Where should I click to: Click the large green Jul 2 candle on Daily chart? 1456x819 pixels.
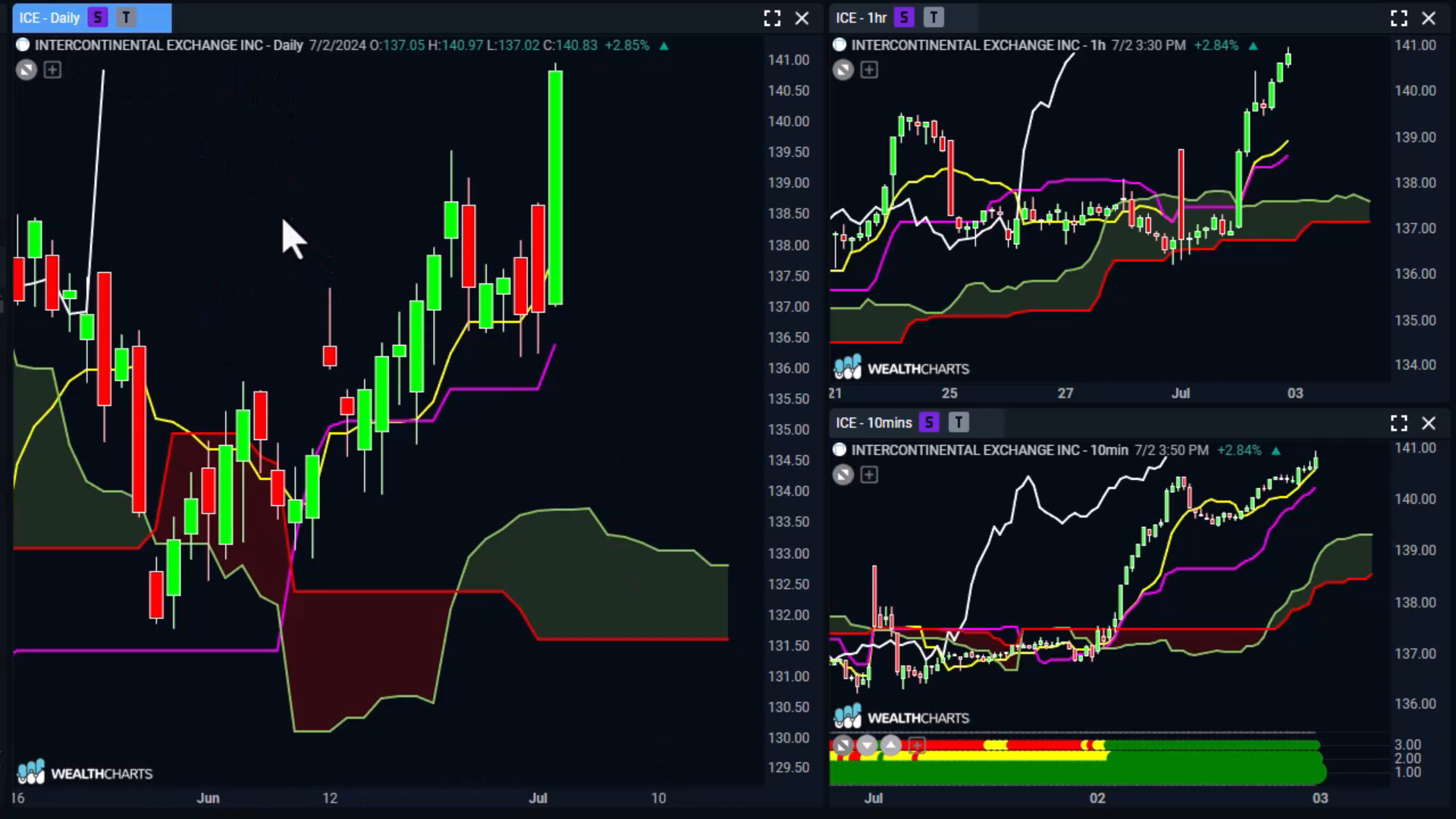[556, 188]
